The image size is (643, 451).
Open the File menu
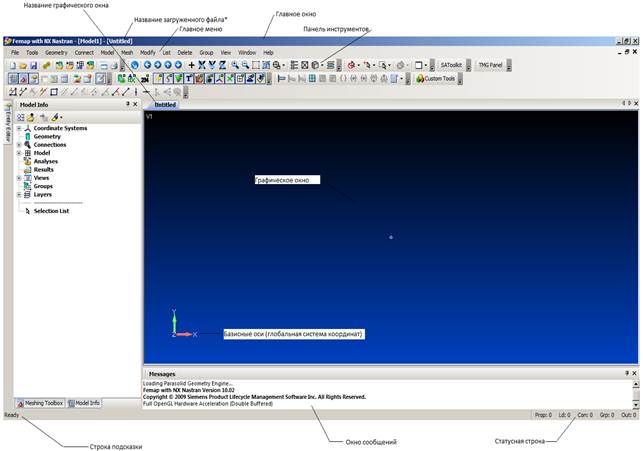[15, 52]
